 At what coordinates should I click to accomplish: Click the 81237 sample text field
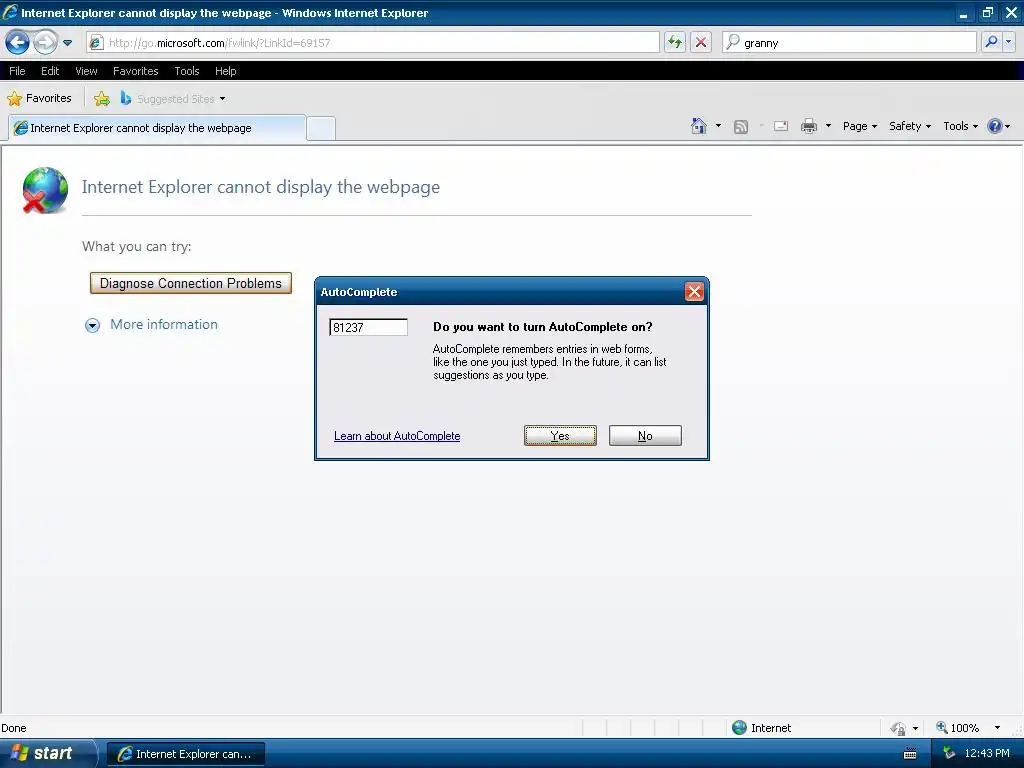point(368,327)
